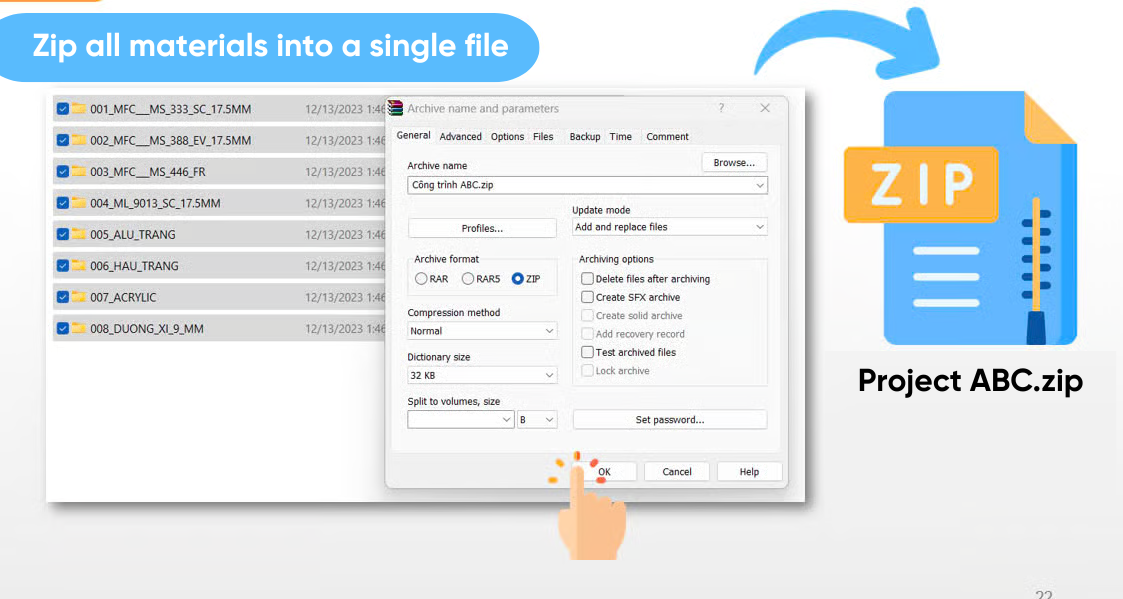Click the folder icon beside 005_ALU_TRANG
The height and width of the screenshot is (599, 1123).
[x=78, y=234]
